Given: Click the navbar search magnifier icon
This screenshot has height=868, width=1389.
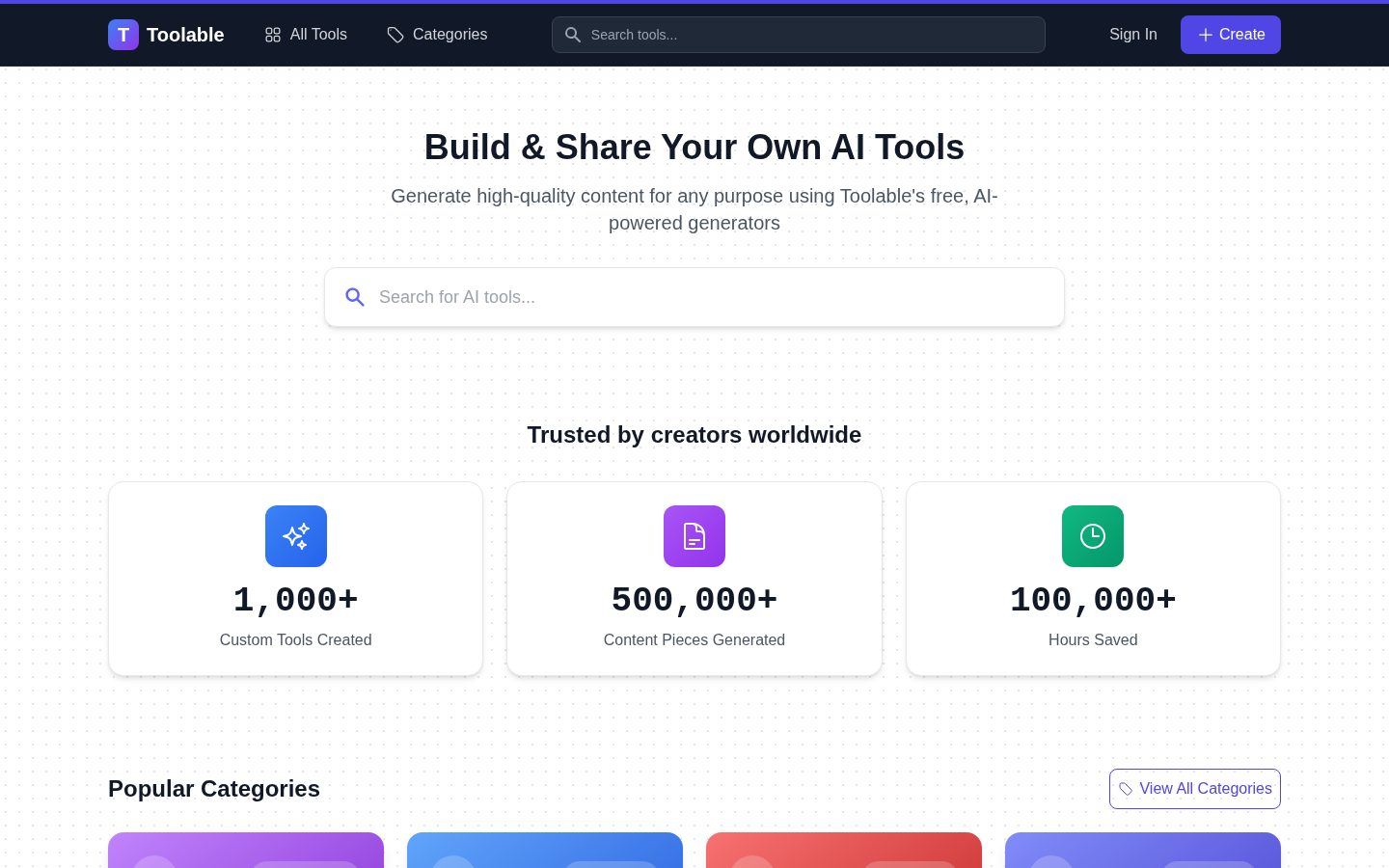Looking at the screenshot, I should pyautogui.click(x=573, y=35).
